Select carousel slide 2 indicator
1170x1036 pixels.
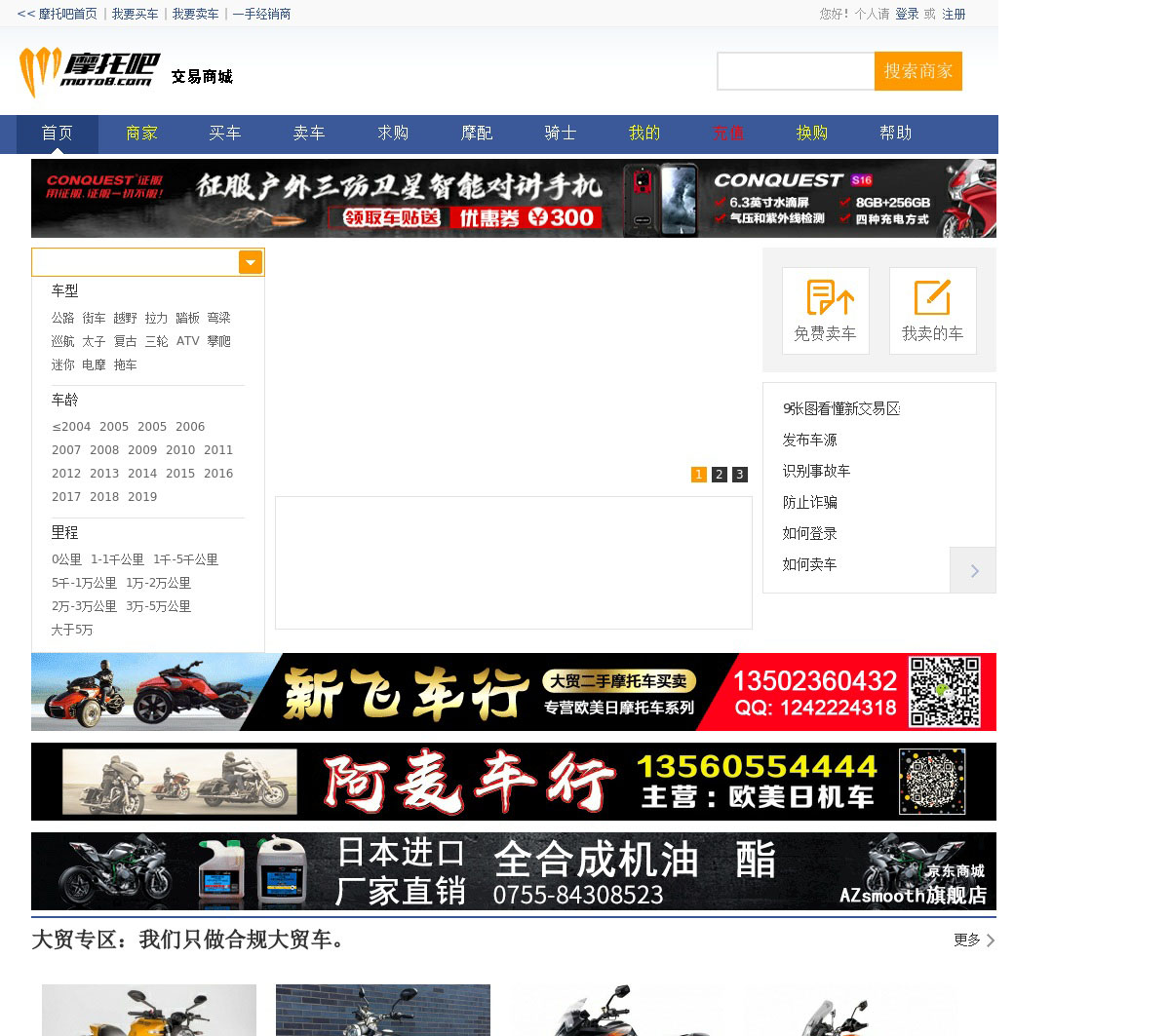click(x=720, y=475)
